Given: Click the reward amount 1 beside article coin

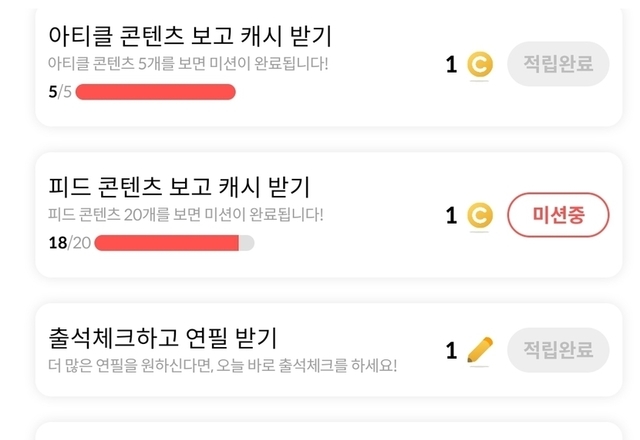Looking at the screenshot, I should 451,64.
